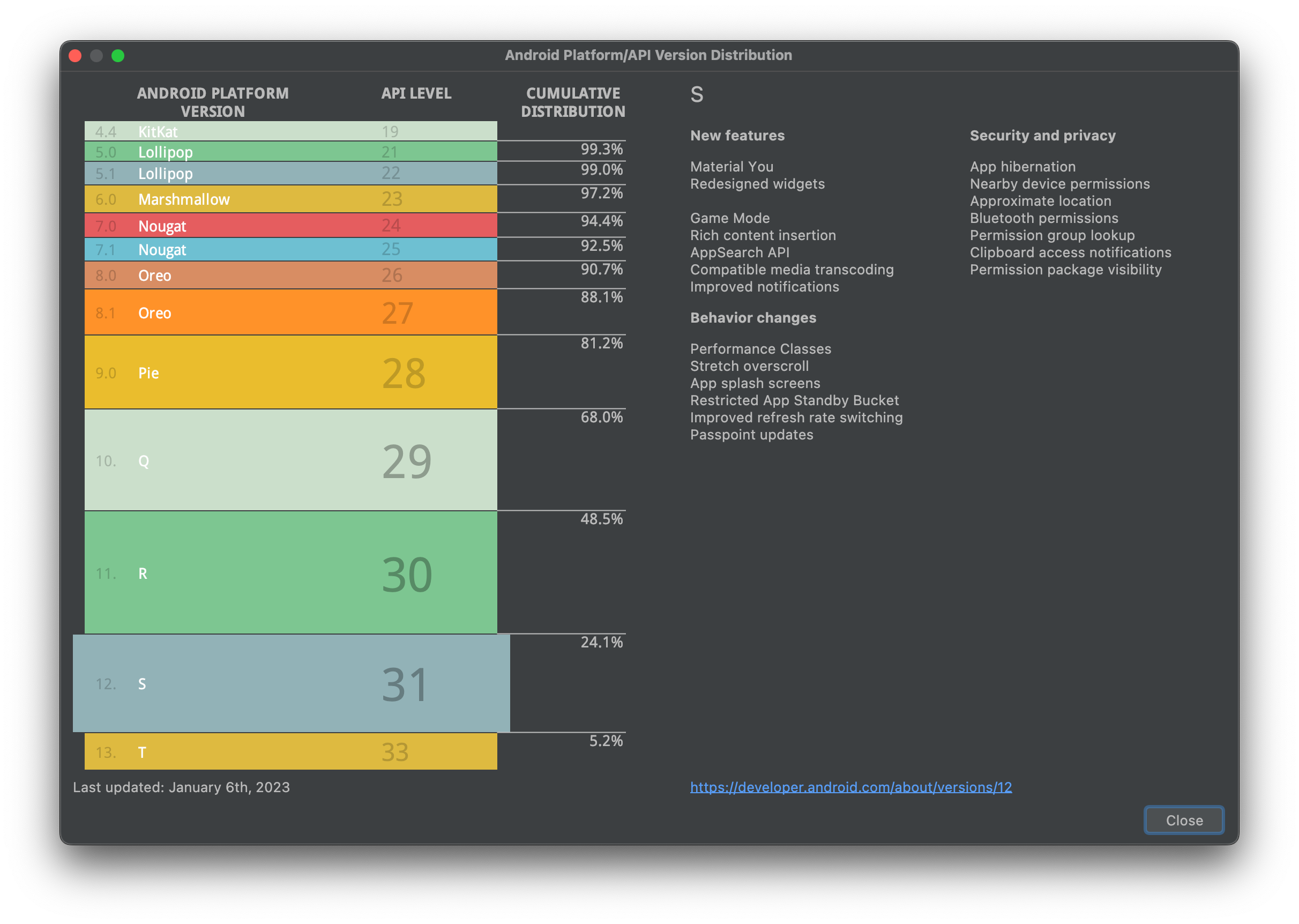The width and height of the screenshot is (1299, 924).
Task: Select the KitKat 4.4 row
Action: (290, 131)
